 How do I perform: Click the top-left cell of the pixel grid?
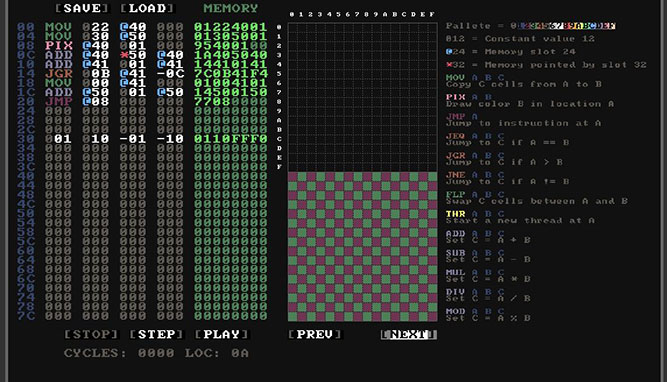coord(293,27)
